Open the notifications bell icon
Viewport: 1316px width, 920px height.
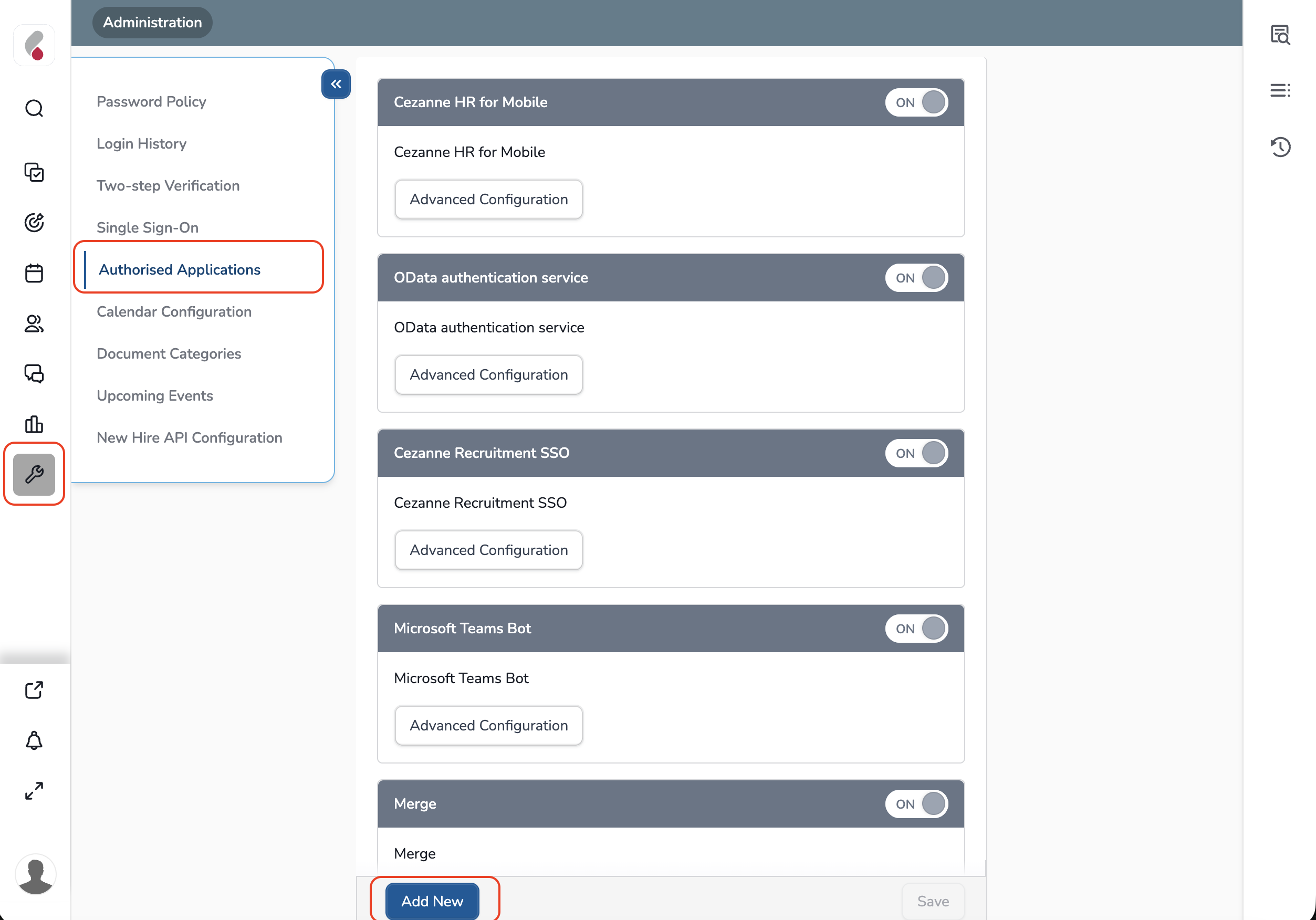[x=34, y=740]
